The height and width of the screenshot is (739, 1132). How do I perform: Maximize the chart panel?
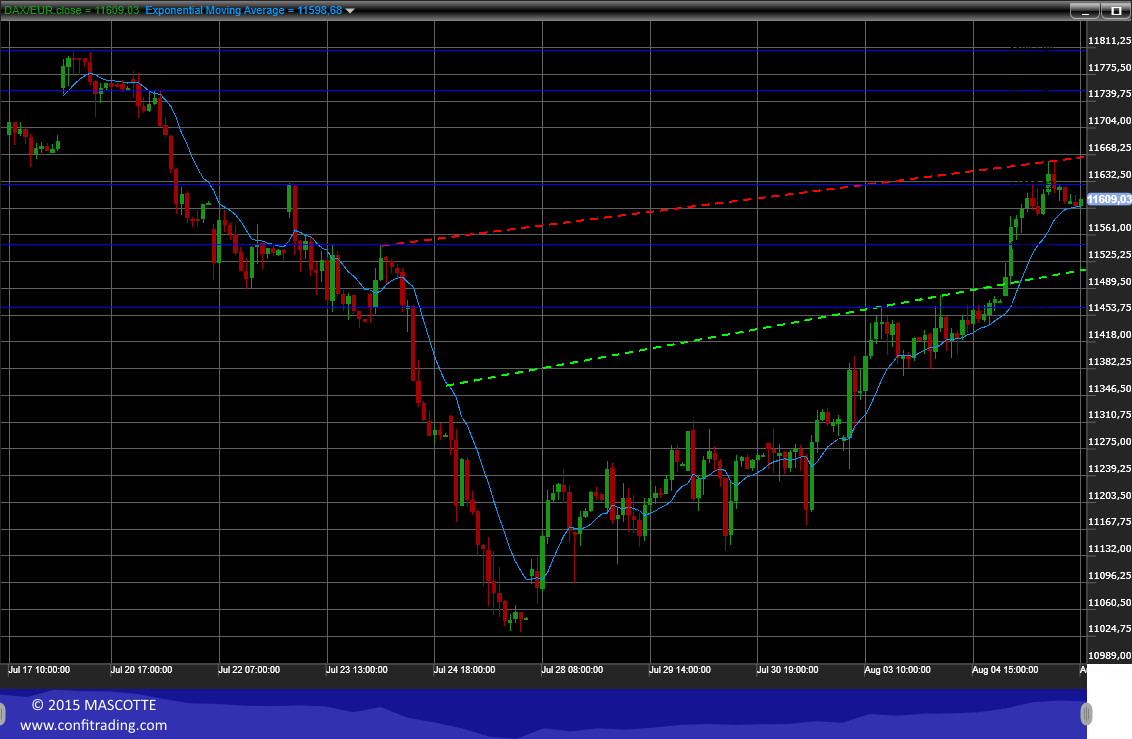coord(1116,11)
